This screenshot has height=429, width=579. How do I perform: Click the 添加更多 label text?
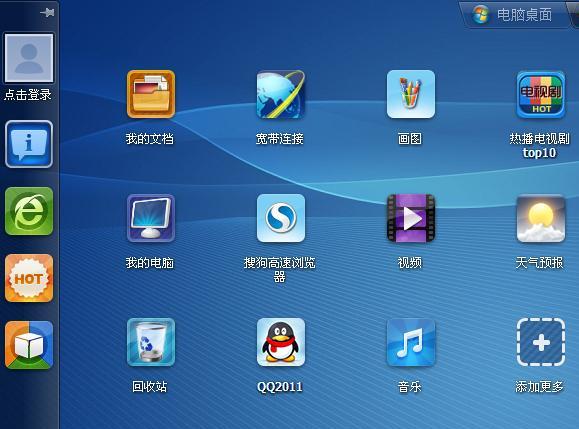[539, 387]
